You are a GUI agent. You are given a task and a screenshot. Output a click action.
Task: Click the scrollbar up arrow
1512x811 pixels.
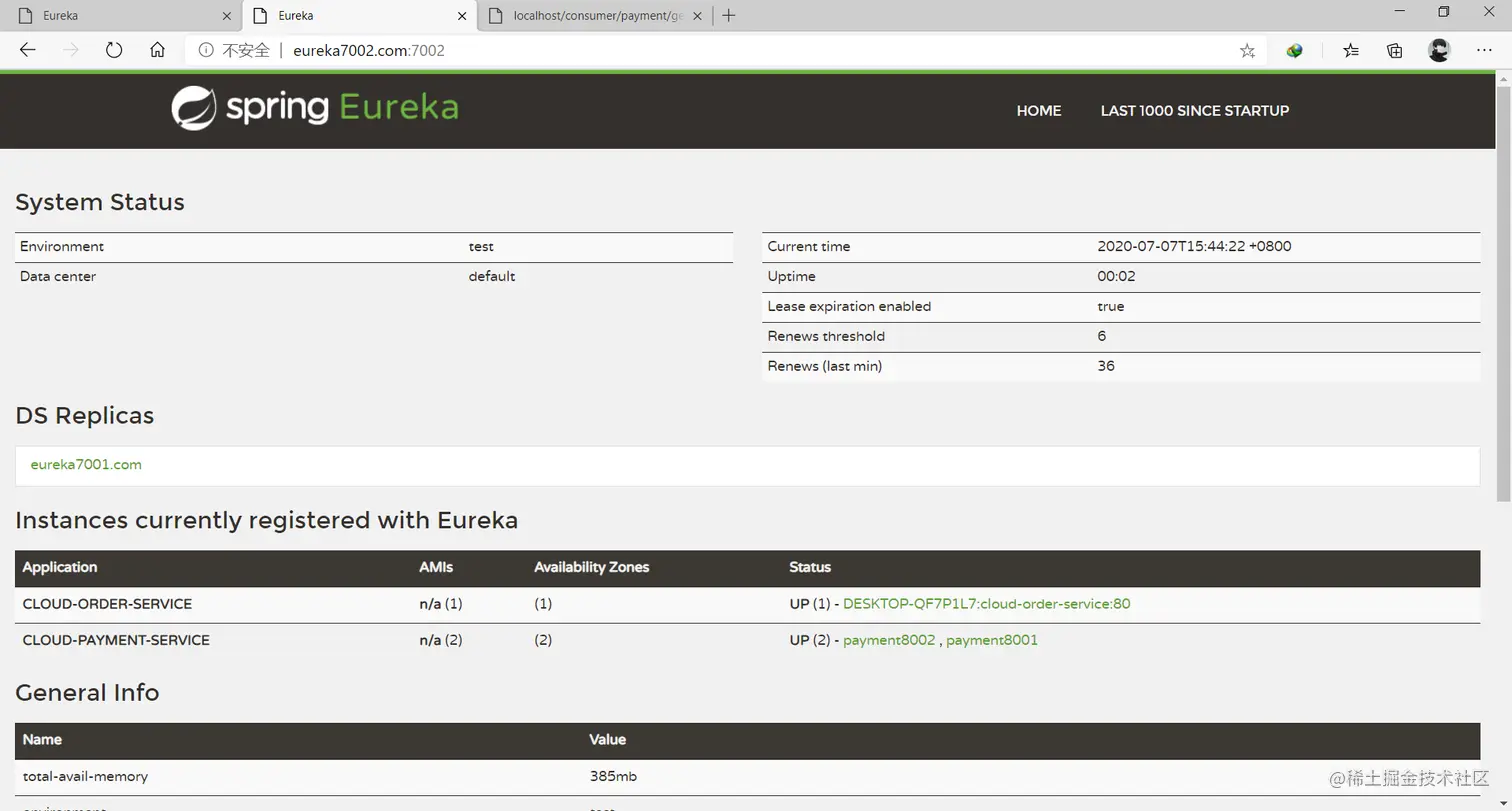pos(1503,78)
